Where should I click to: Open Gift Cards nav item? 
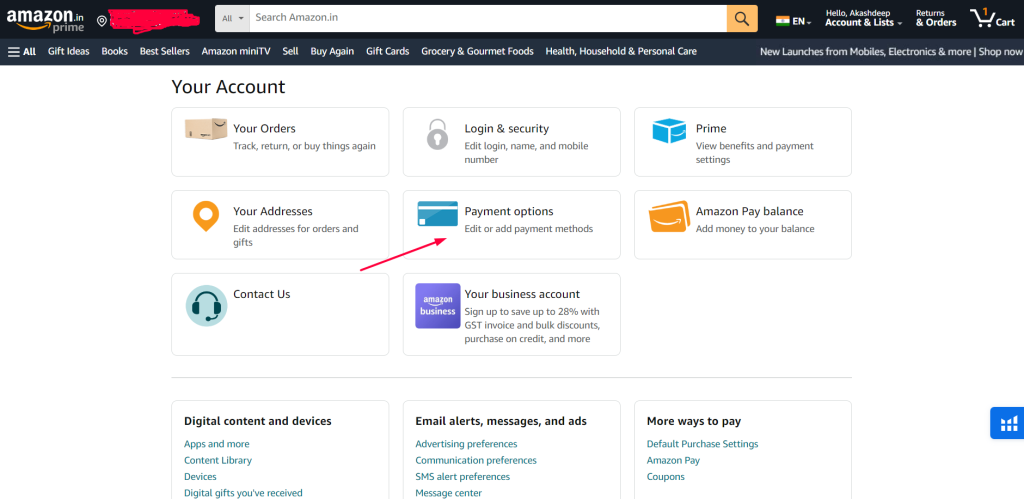388,51
